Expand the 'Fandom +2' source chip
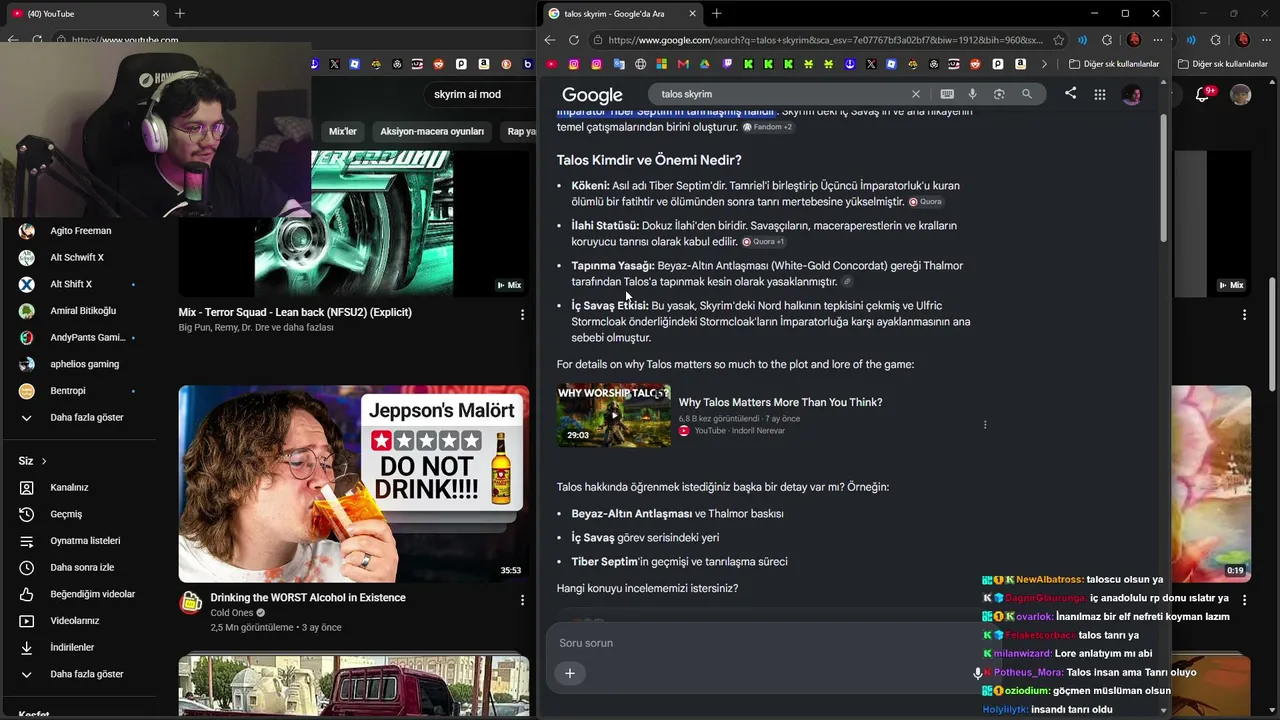1280x720 pixels. 767,127
